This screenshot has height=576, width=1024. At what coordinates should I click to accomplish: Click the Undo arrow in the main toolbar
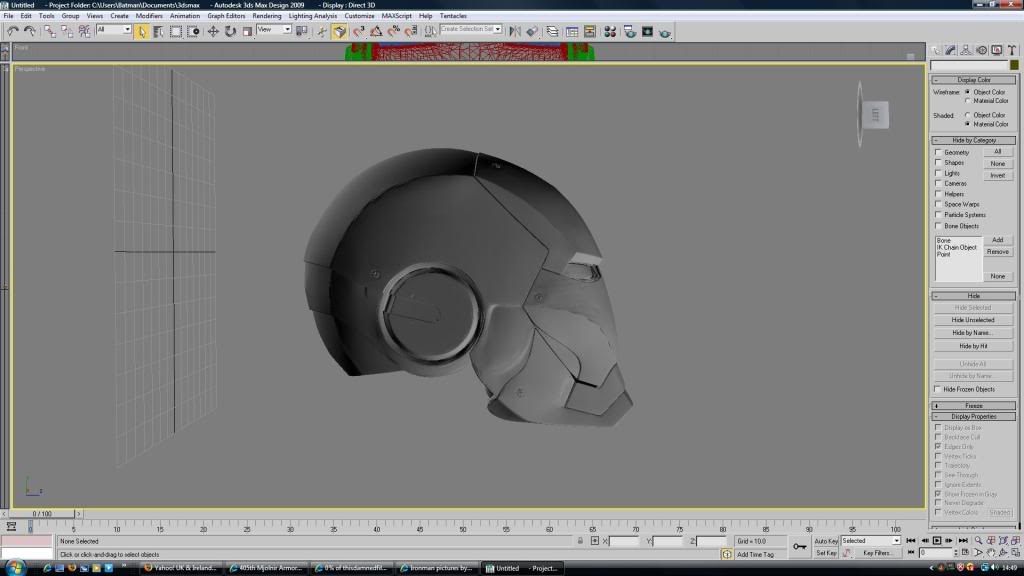coord(12,31)
